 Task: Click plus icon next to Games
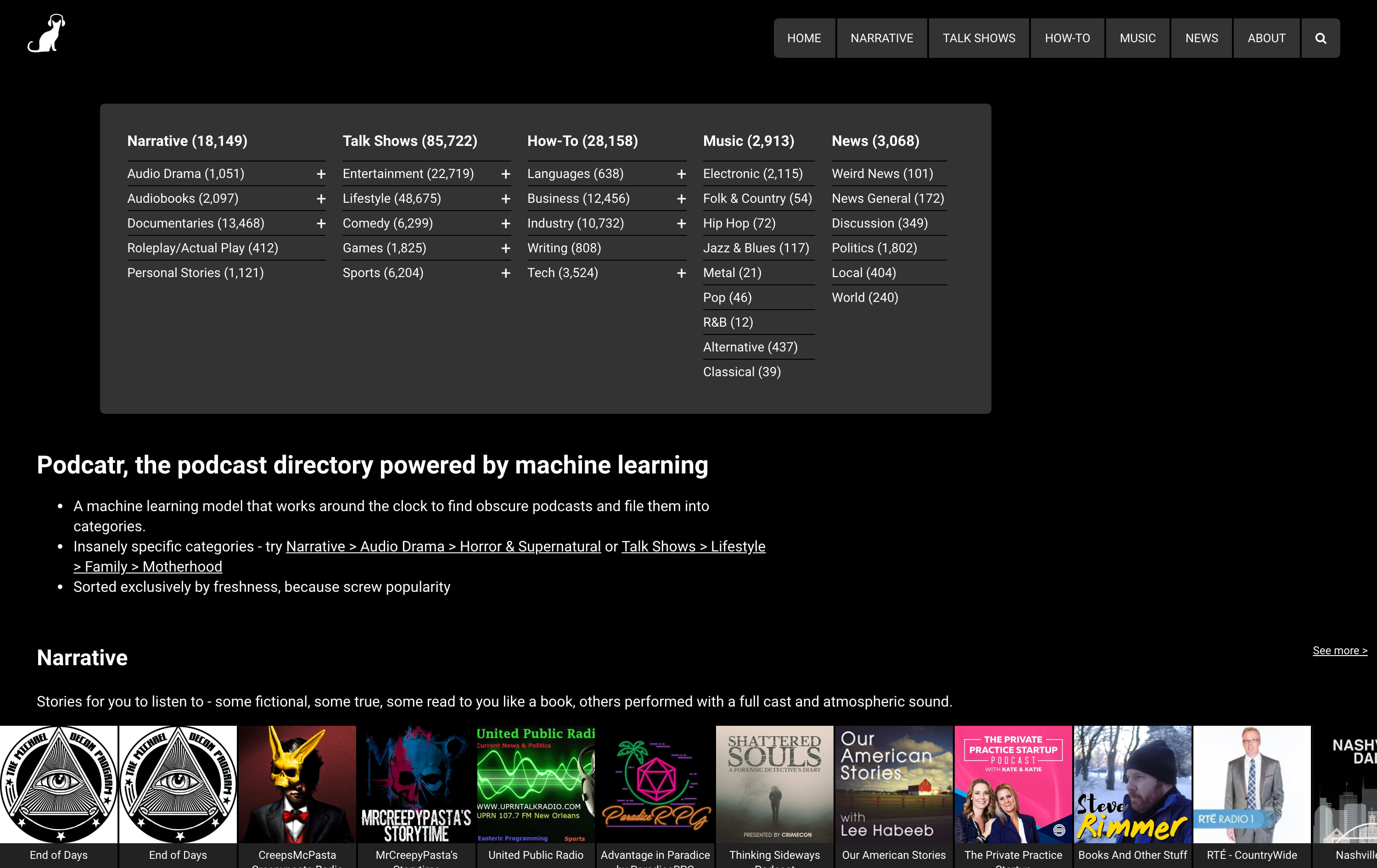(x=505, y=248)
